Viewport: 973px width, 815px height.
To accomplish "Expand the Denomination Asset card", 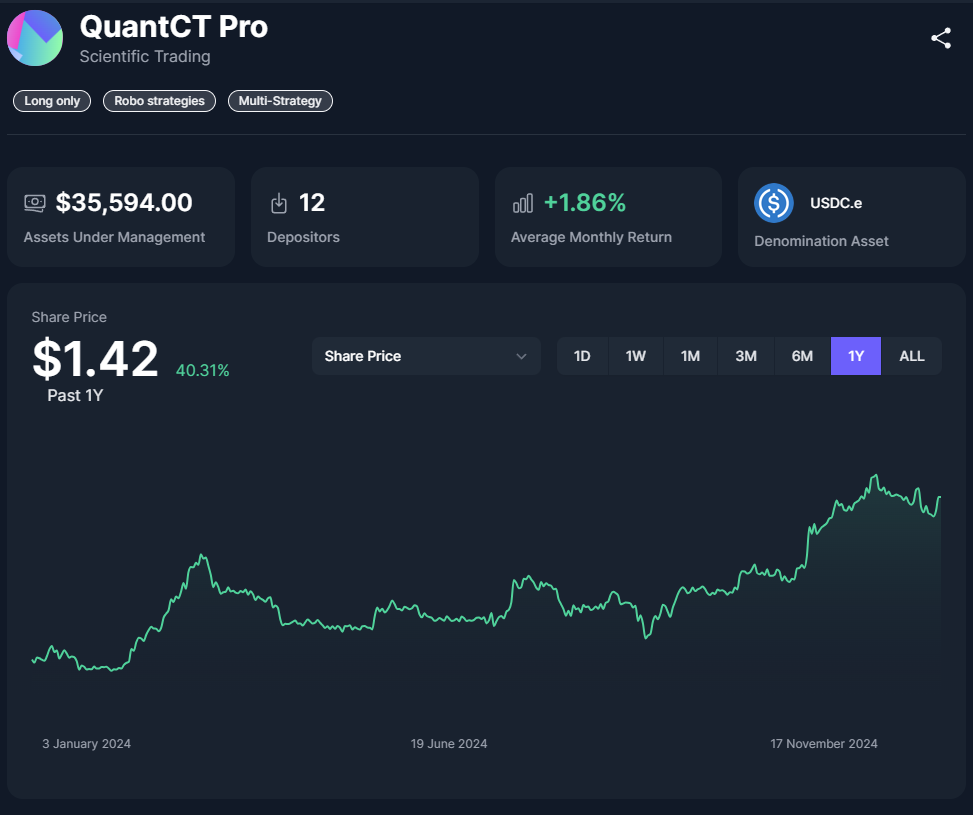I will (851, 217).
